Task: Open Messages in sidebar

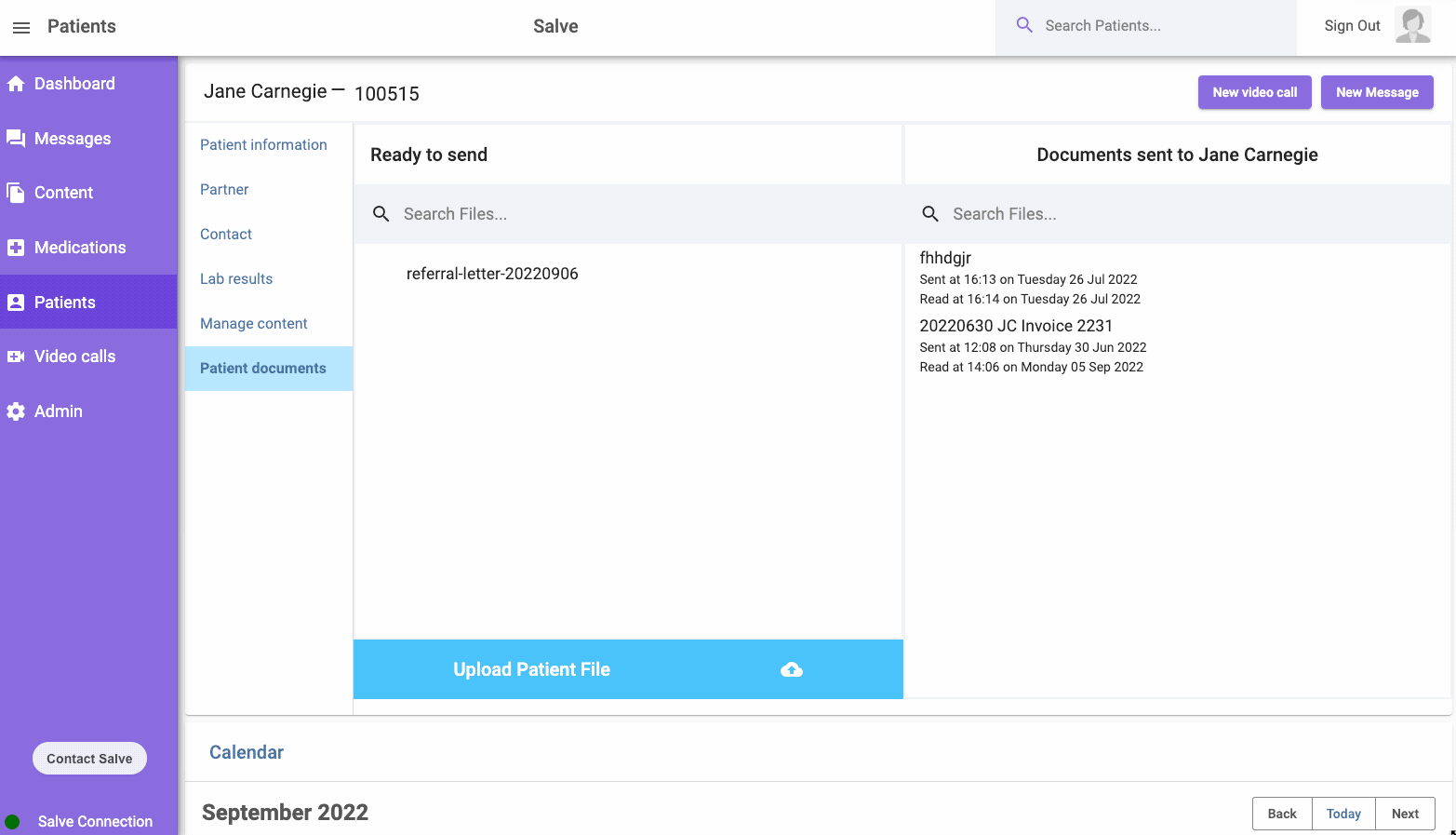Action: click(x=88, y=139)
